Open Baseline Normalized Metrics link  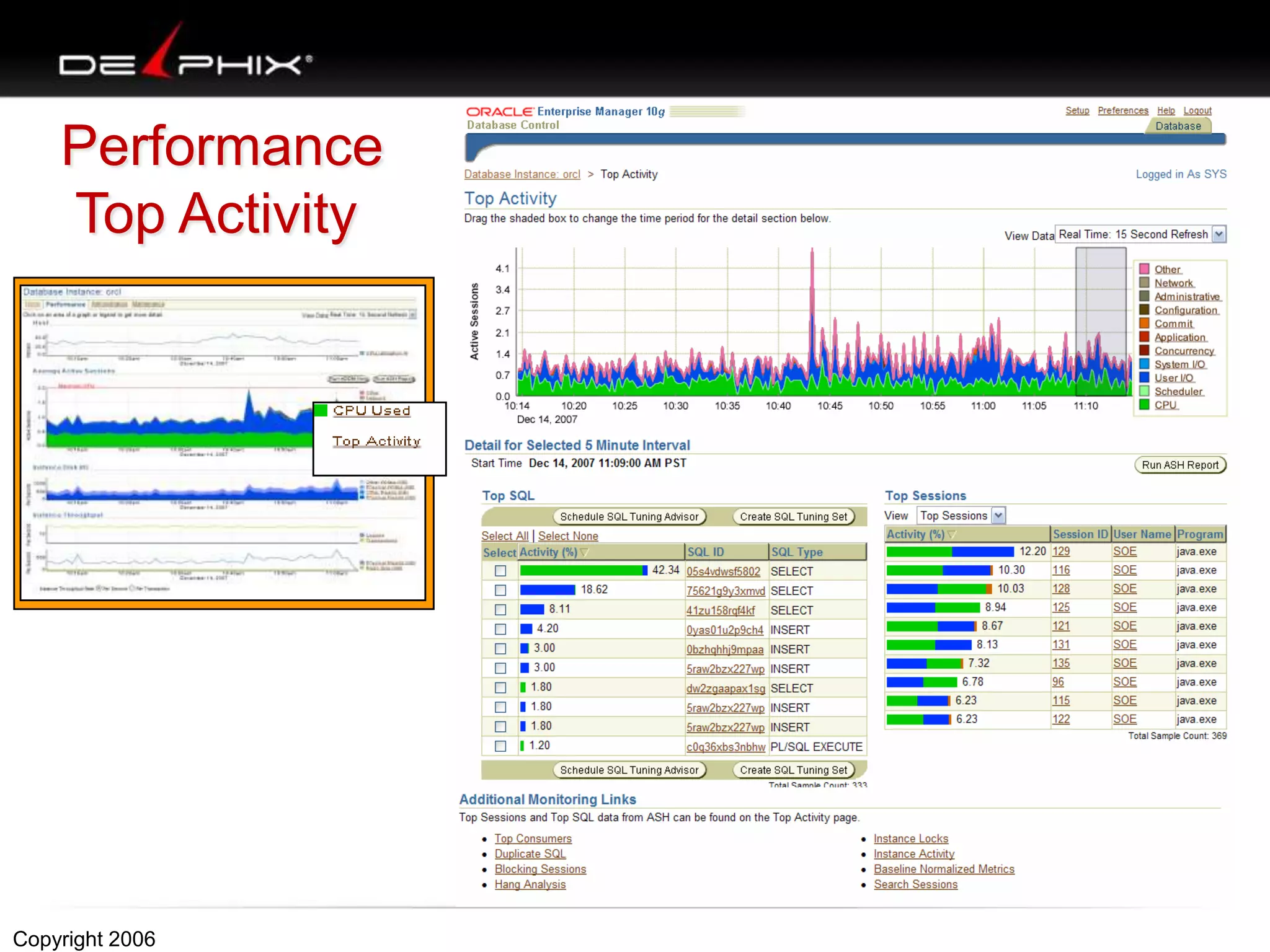point(944,869)
